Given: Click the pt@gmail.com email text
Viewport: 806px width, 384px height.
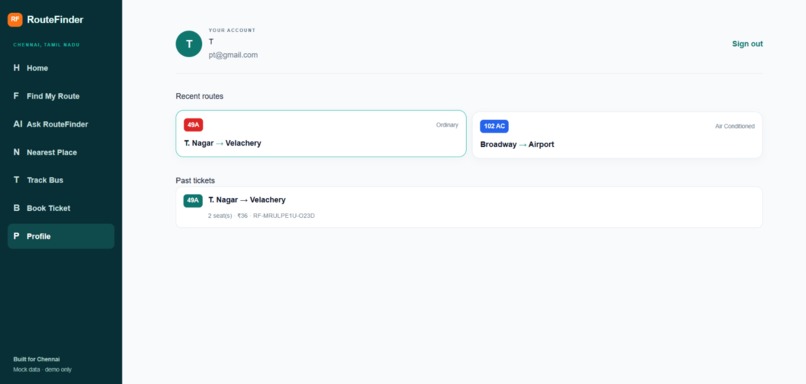Looking at the screenshot, I should [233, 55].
